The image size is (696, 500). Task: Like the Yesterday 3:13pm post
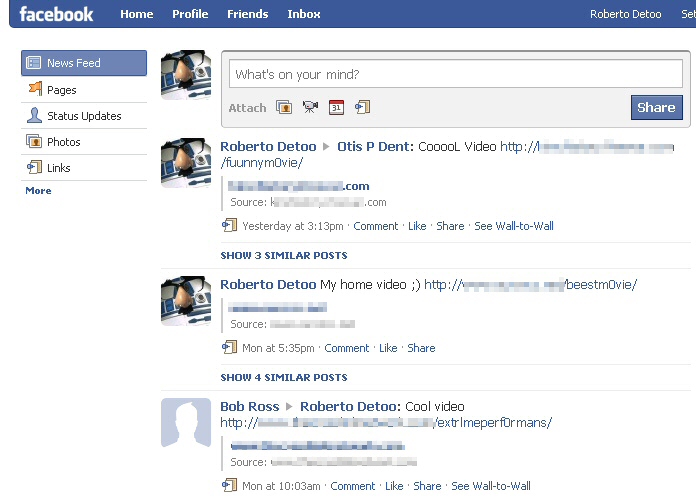pyautogui.click(x=417, y=226)
